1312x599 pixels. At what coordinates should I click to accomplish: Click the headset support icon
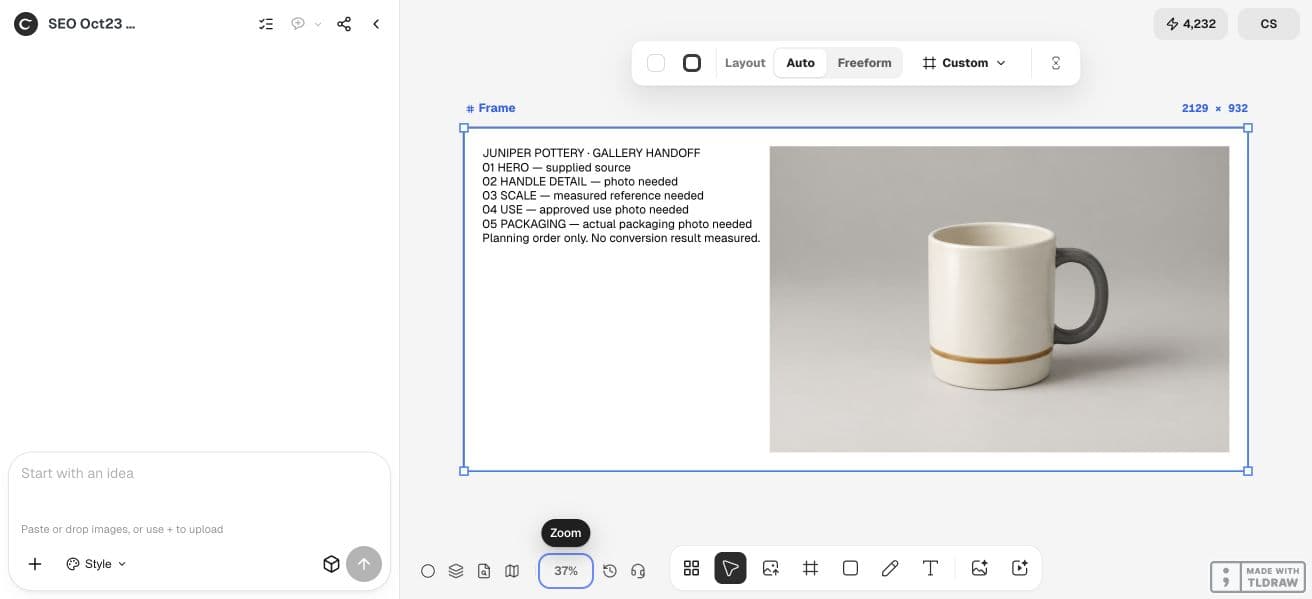coord(638,571)
